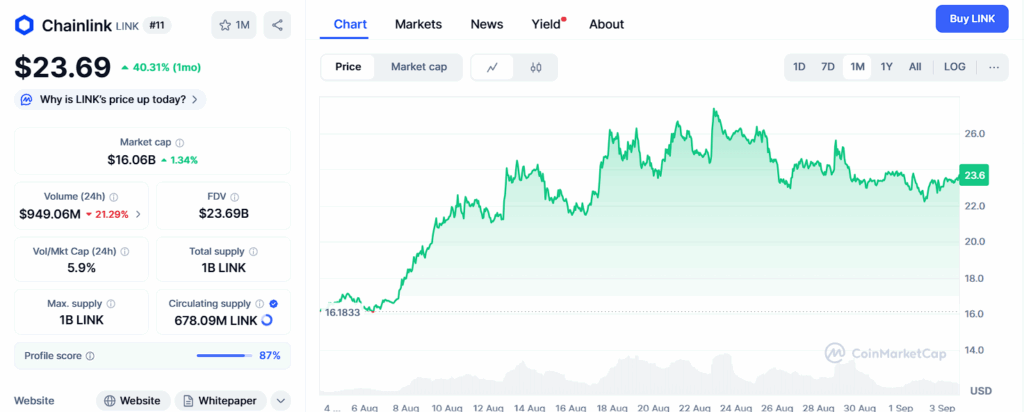Set chart range to 1M
Image resolution: width=1024 pixels, height=412 pixels.
pos(857,67)
